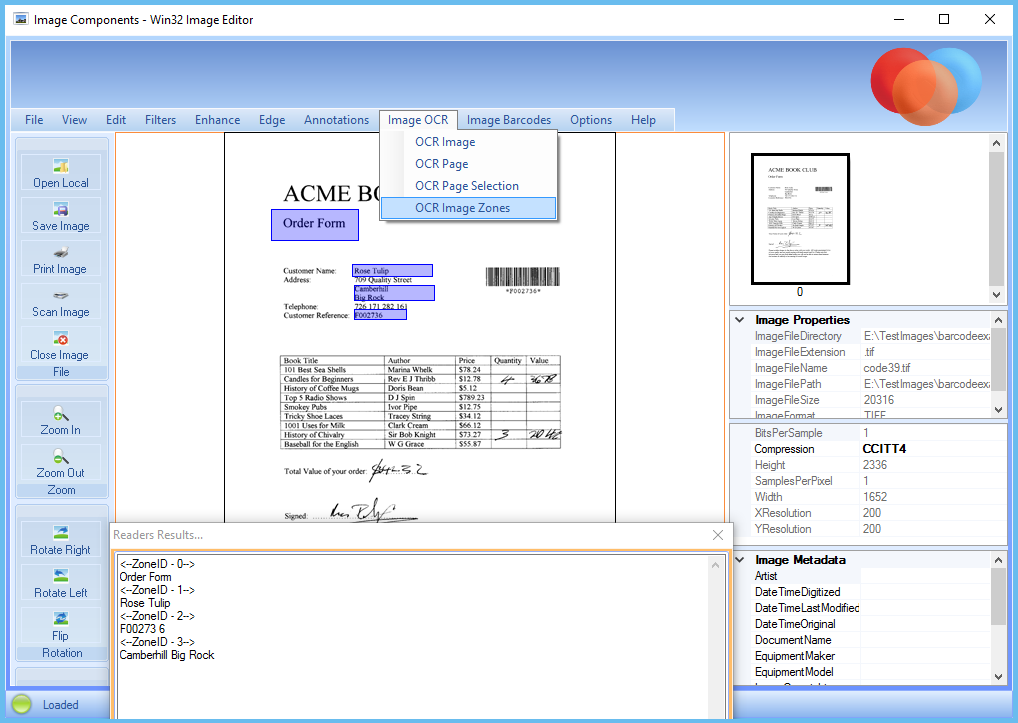This screenshot has width=1018, height=723.
Task: Select the ImageFilePath property row
Action: point(871,384)
